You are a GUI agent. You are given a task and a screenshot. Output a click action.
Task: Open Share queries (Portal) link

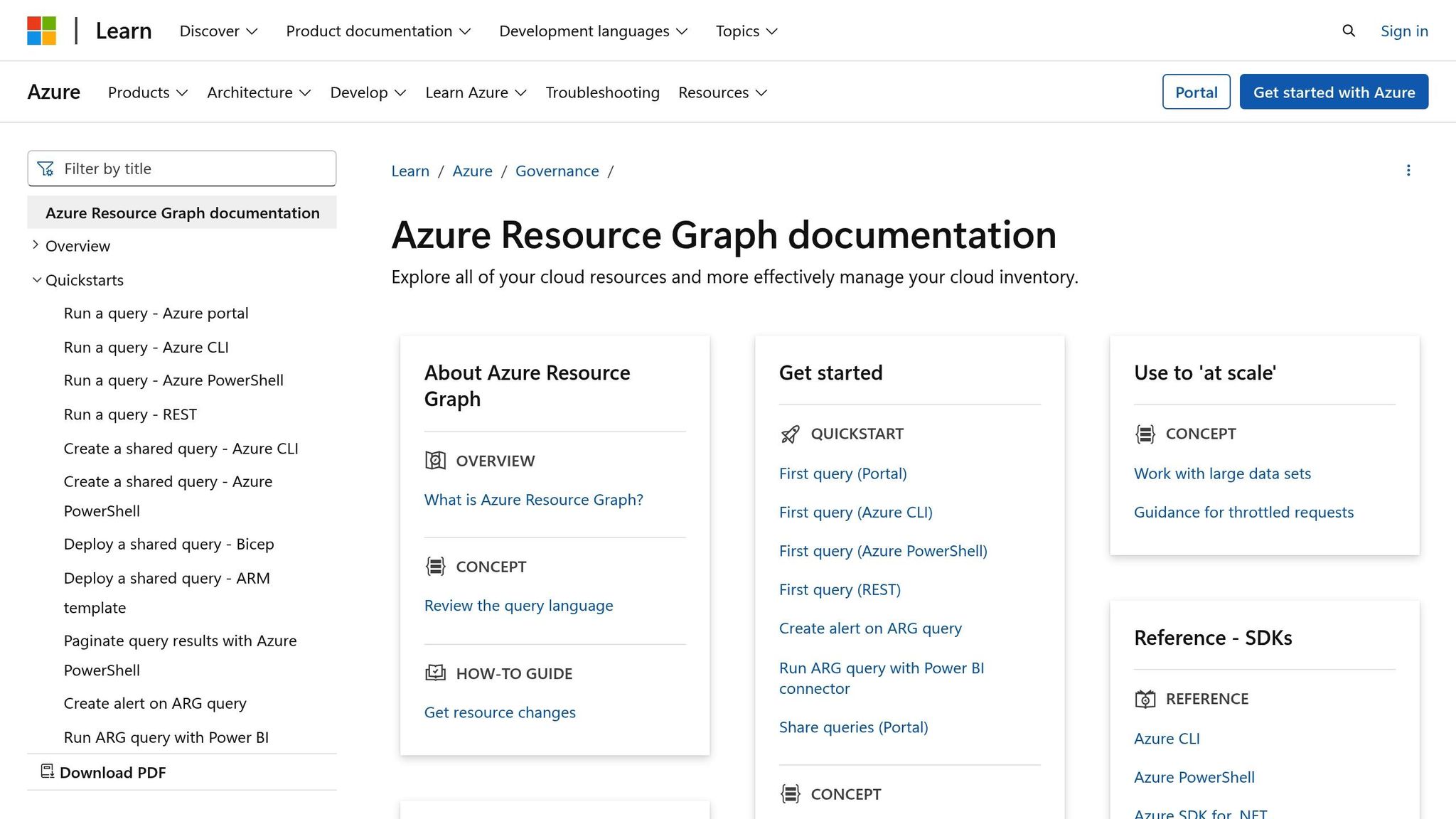click(x=854, y=727)
